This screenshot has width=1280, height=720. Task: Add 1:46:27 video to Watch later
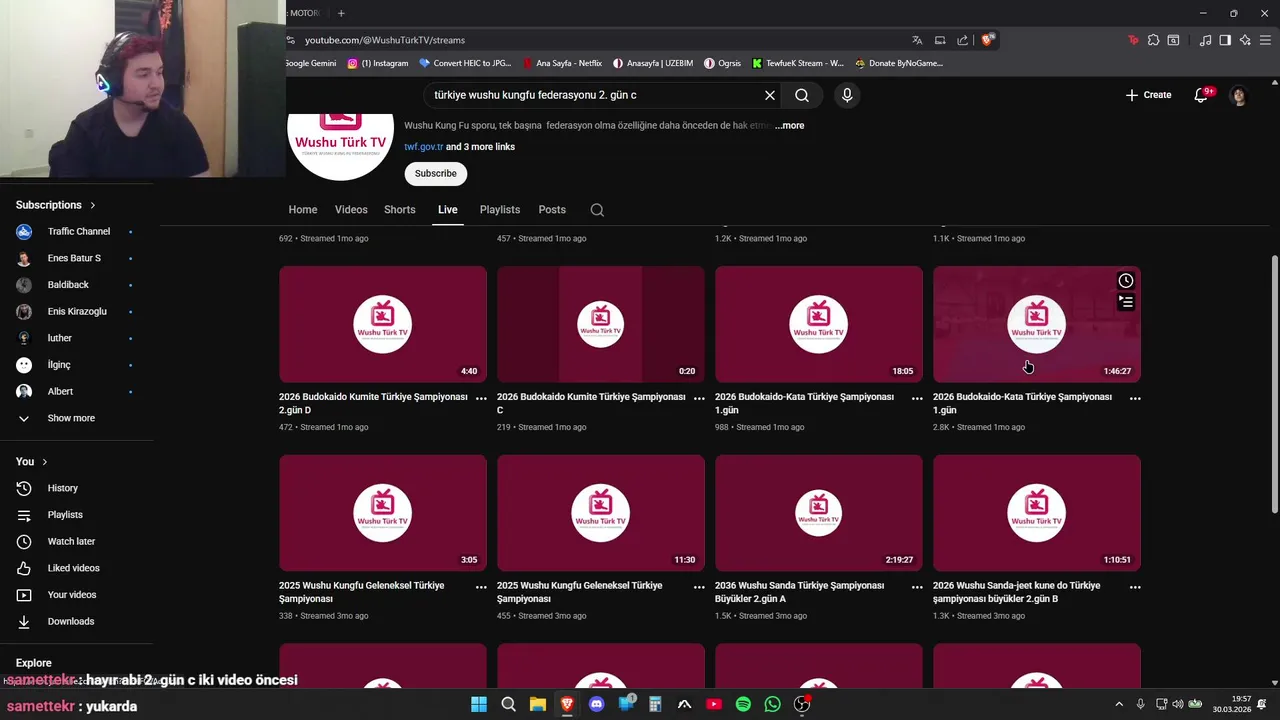pyautogui.click(x=1126, y=281)
